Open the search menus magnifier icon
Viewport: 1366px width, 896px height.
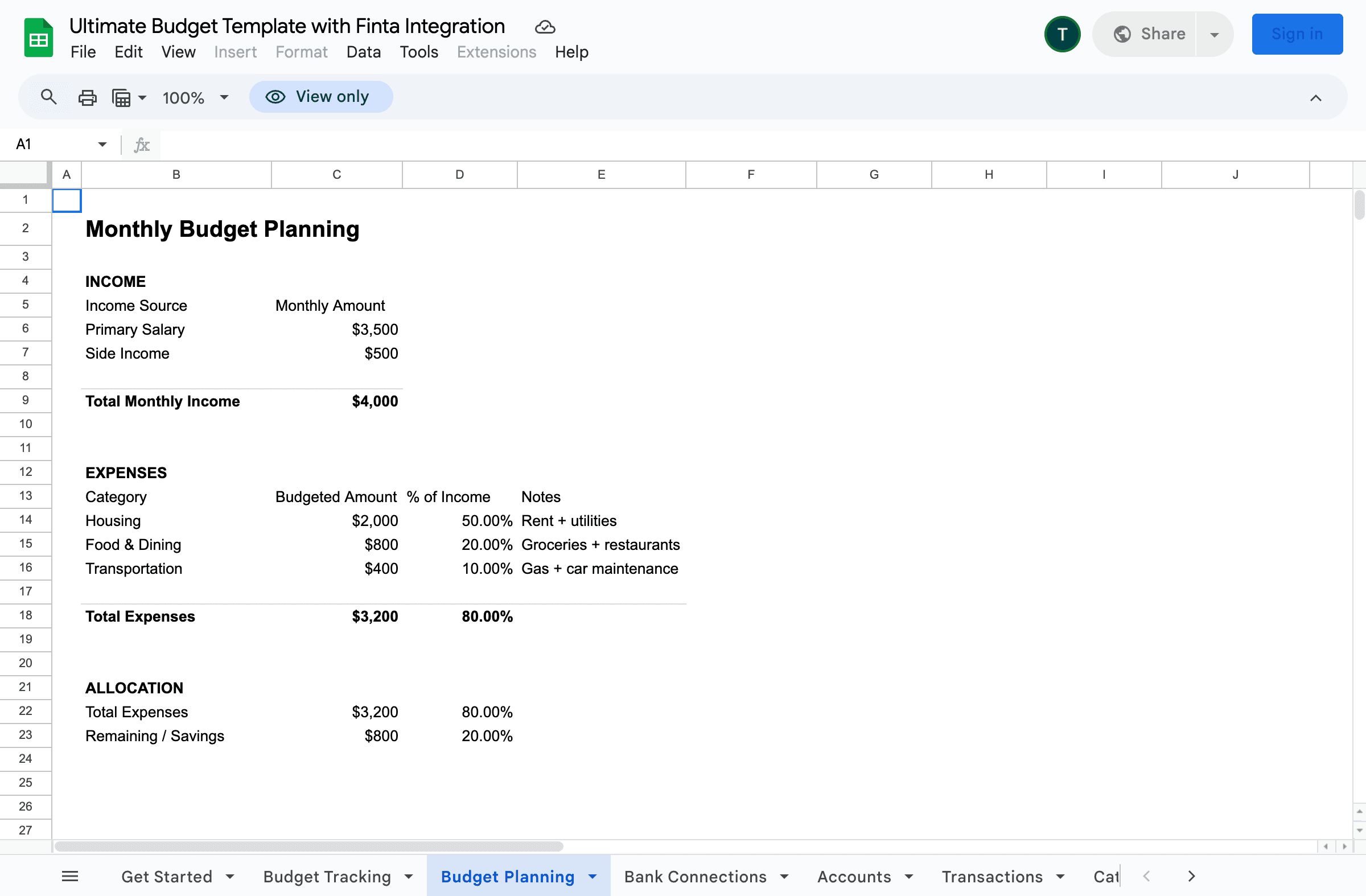(x=49, y=97)
